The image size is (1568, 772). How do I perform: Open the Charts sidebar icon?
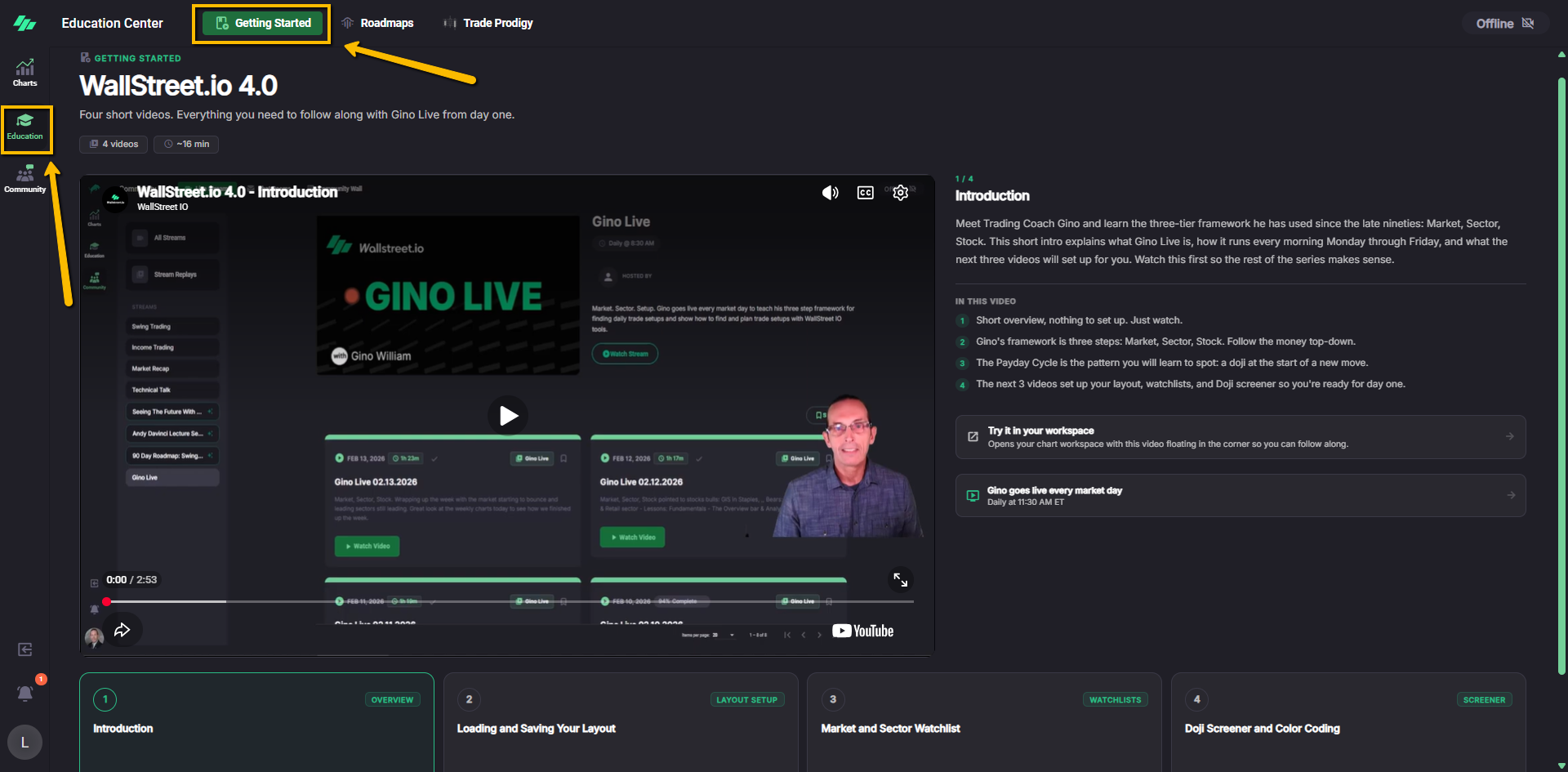click(x=24, y=72)
